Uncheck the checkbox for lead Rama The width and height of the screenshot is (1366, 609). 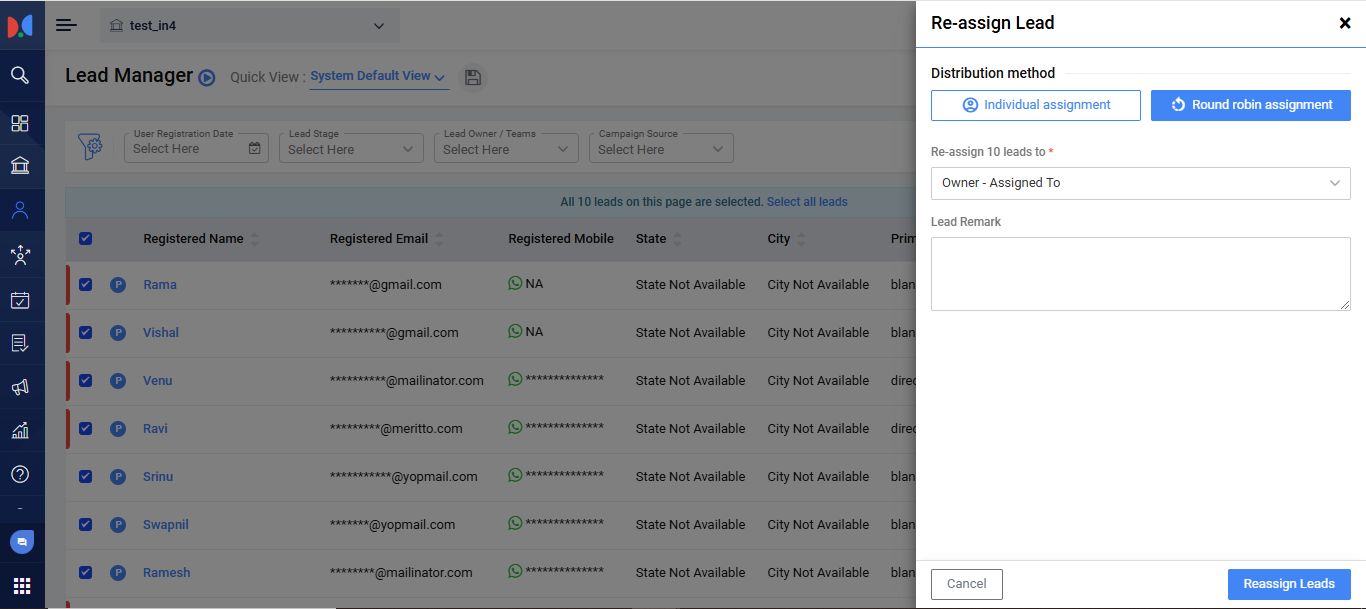tap(85, 284)
